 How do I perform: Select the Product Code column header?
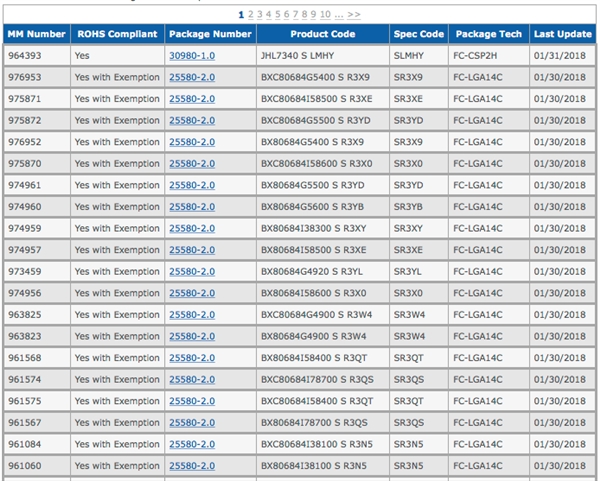pyautogui.click(x=322, y=34)
